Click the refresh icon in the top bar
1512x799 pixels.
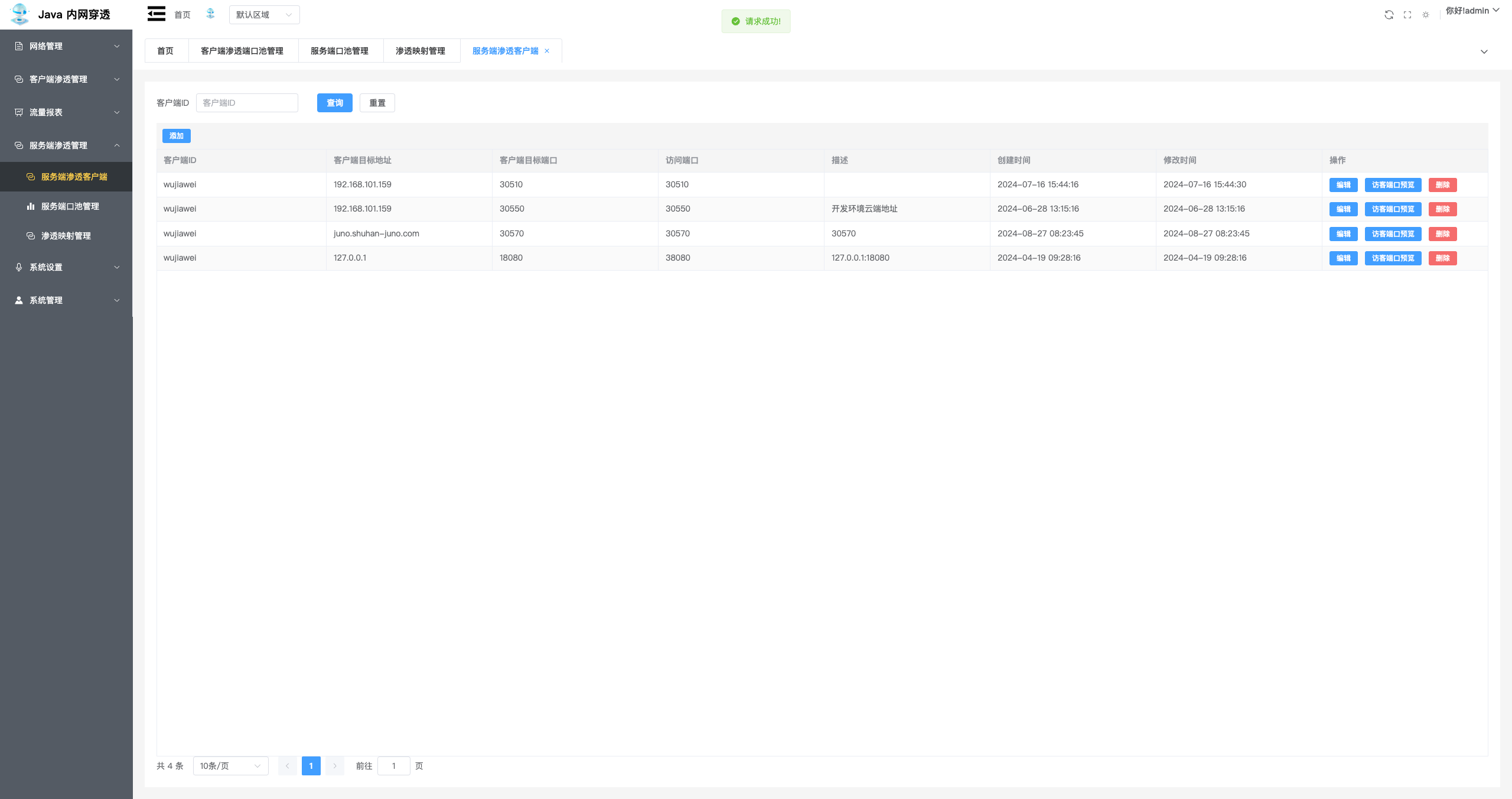pos(1389,15)
